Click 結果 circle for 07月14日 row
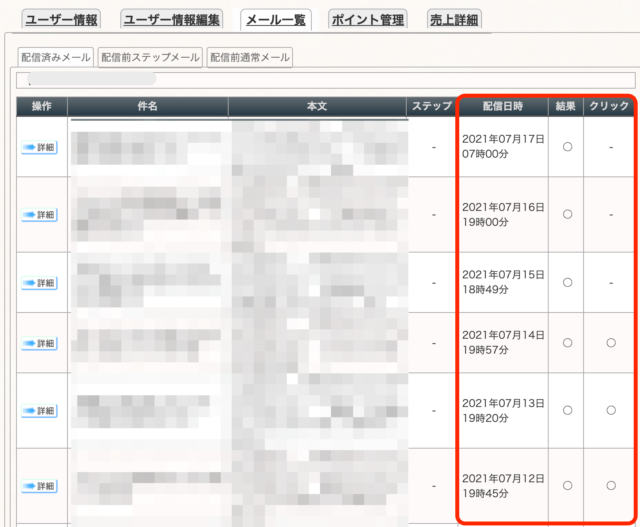This screenshot has height=527, width=640. [x=567, y=343]
